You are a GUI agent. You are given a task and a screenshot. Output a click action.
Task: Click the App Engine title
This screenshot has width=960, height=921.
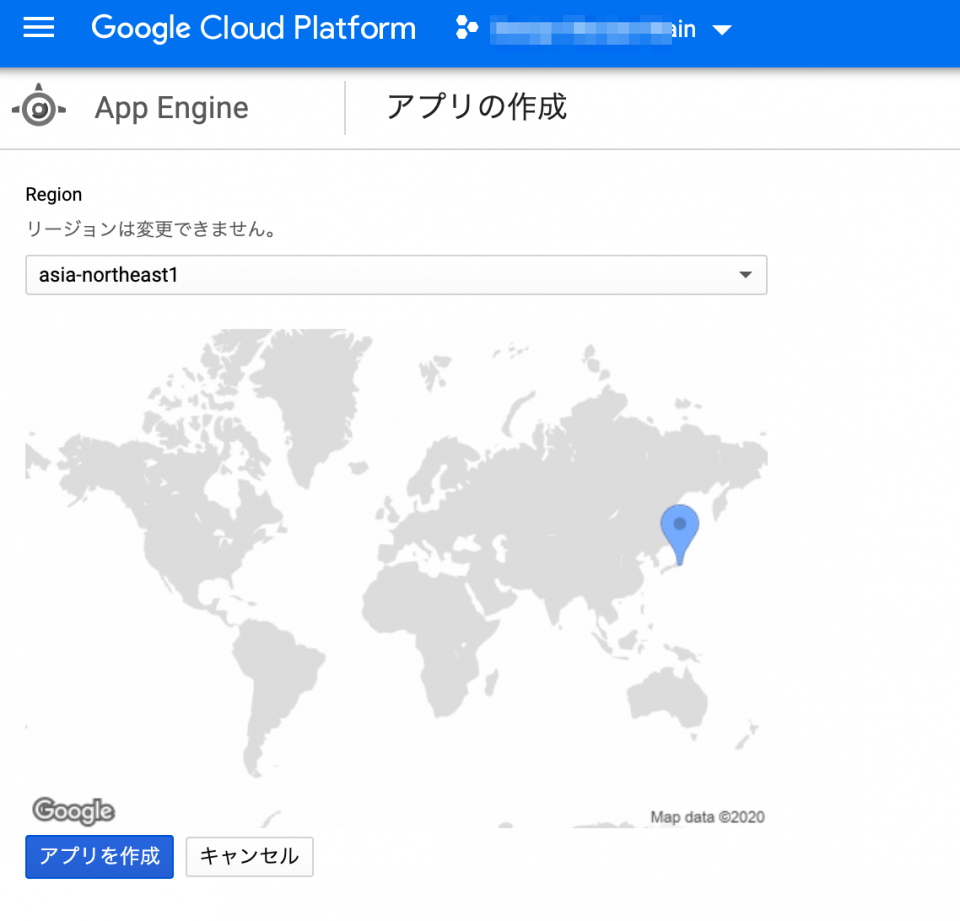(171, 108)
